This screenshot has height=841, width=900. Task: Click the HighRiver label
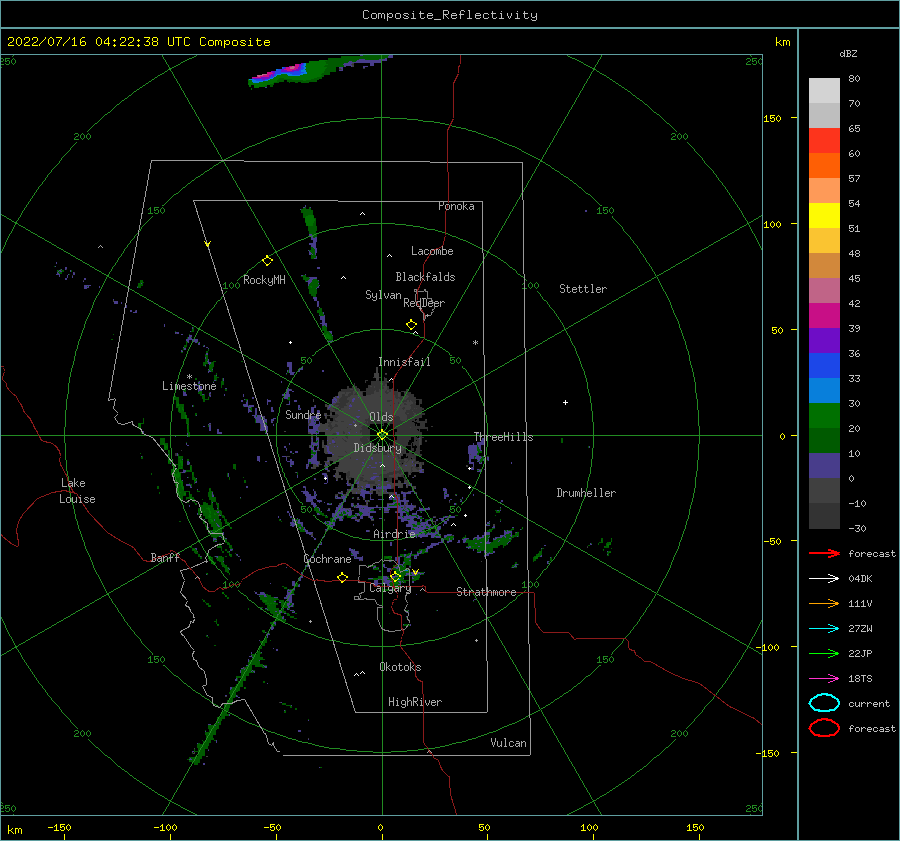415,702
